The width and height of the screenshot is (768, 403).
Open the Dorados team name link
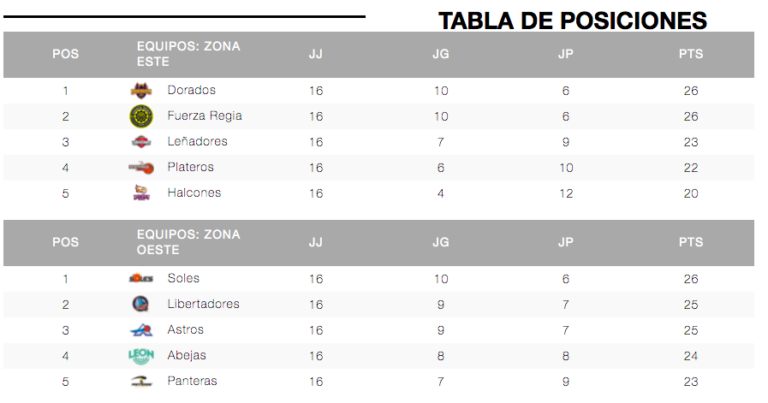pos(192,90)
